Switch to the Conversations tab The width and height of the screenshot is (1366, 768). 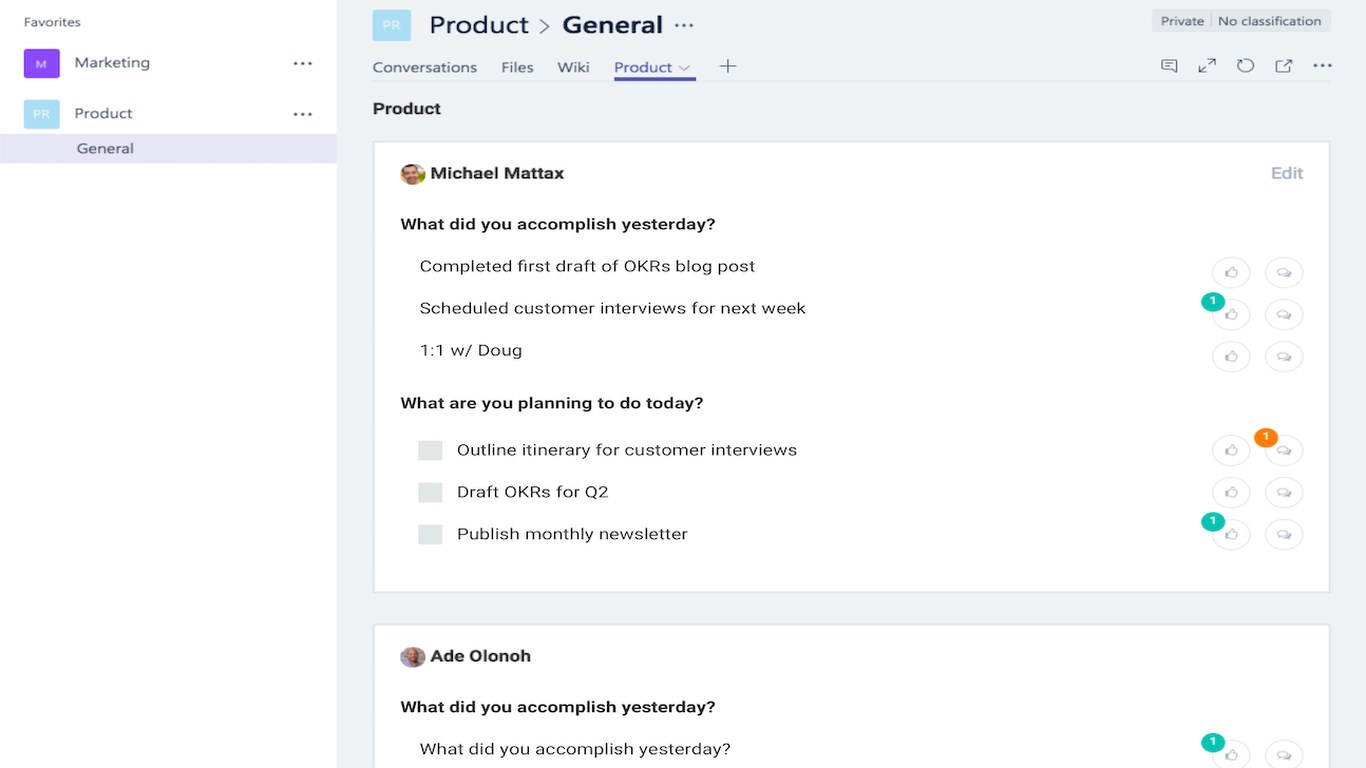tap(424, 67)
